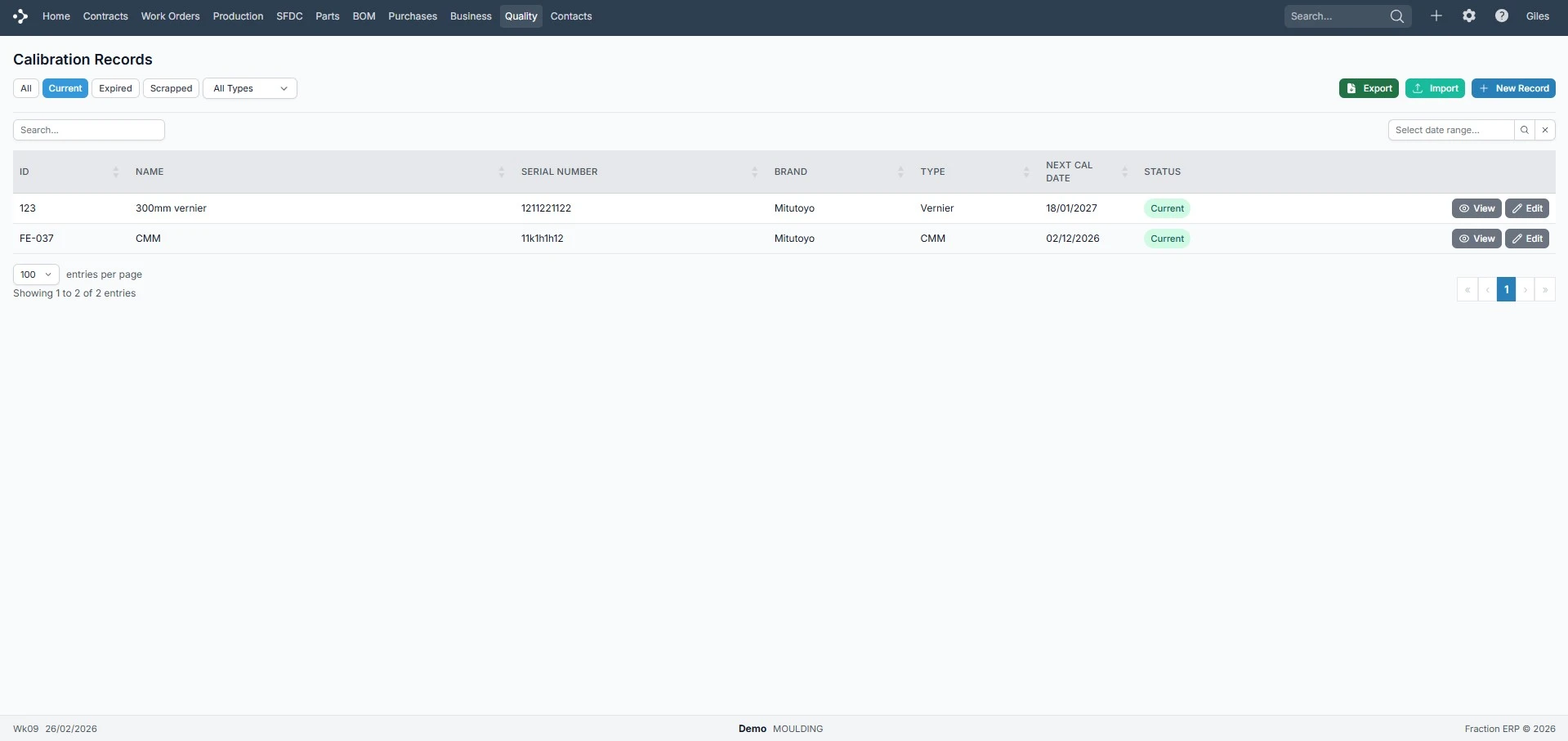
Task: Open the All Types dropdown
Action: (x=249, y=88)
